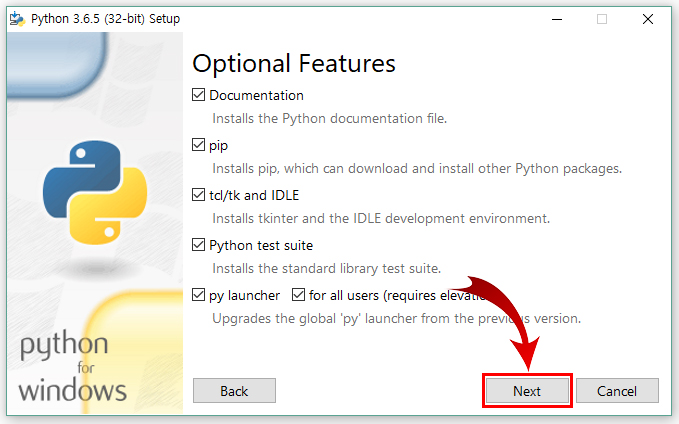679x424 pixels.
Task: Toggle the pip checkbox
Action: point(198,145)
